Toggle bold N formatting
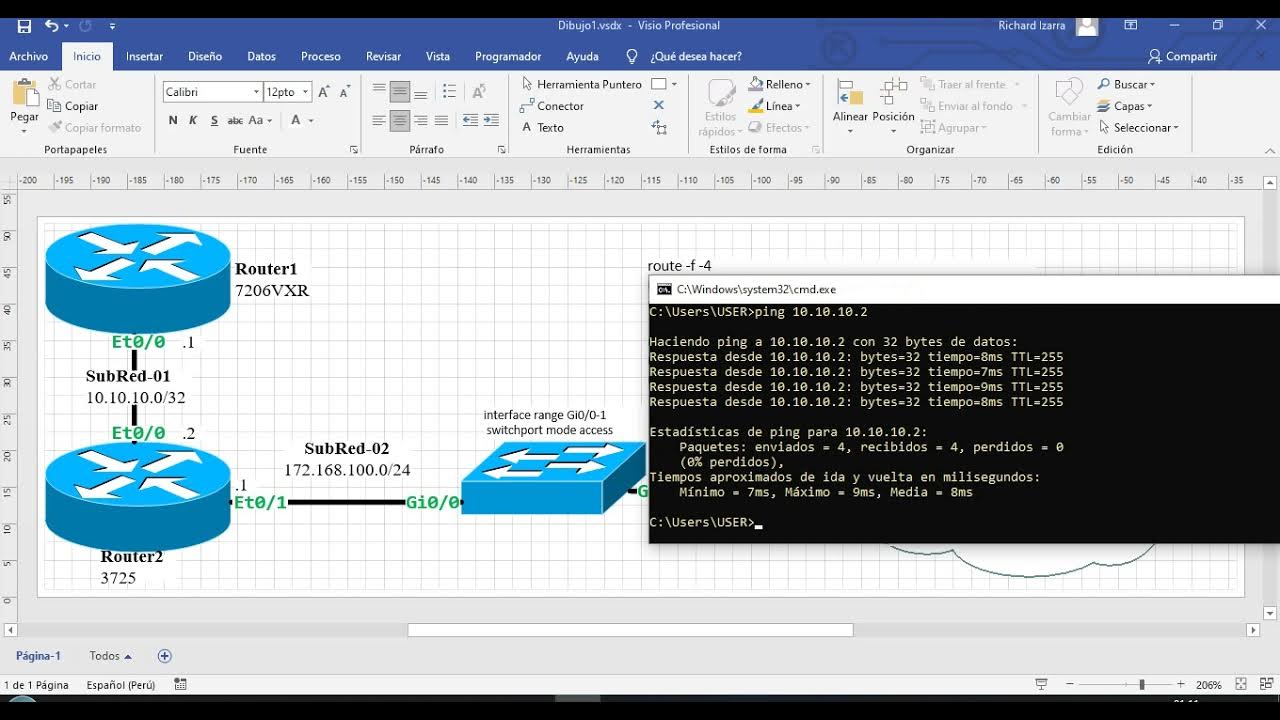The width and height of the screenshot is (1280, 720). tap(173, 120)
